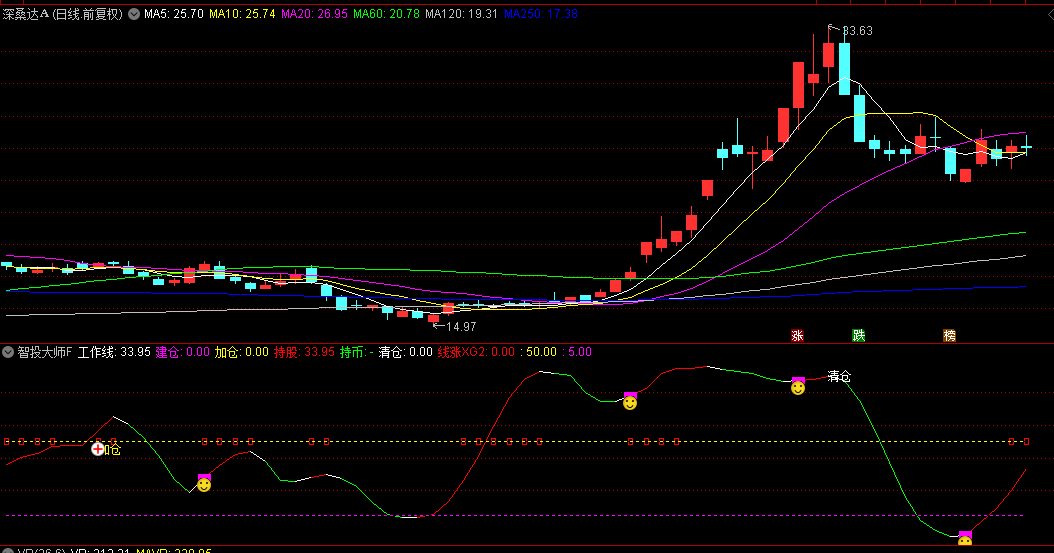
Task: Click the magenta 建仓: 0.00 value
Action: pos(183,352)
